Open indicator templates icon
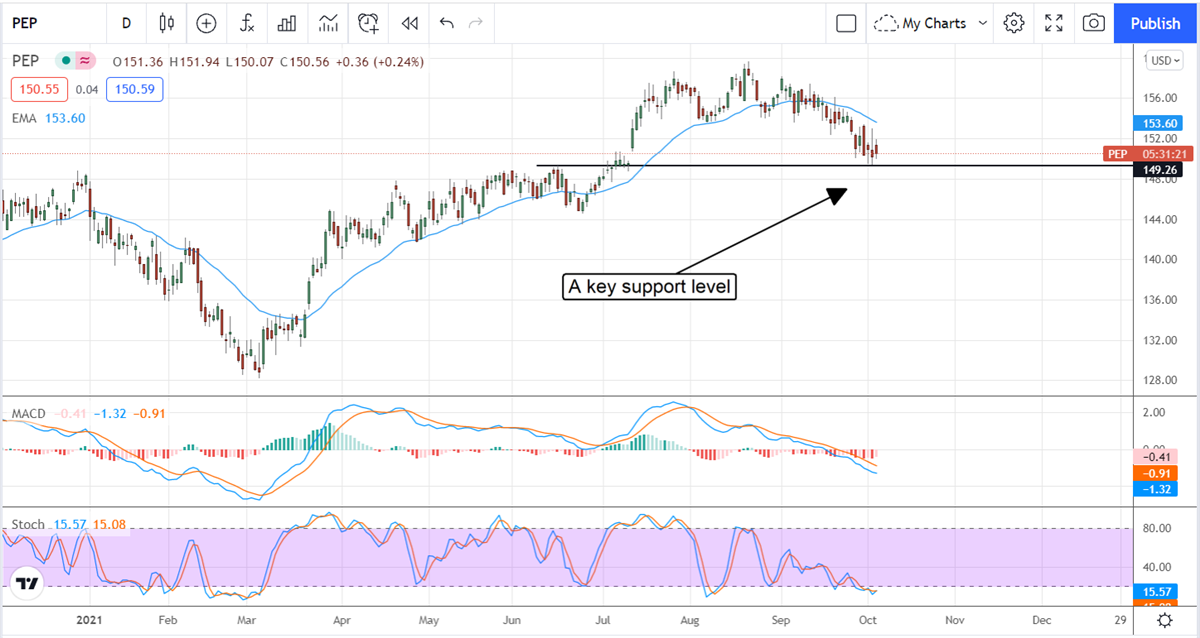Screen dimensions: 1200x638 click(x=328, y=22)
